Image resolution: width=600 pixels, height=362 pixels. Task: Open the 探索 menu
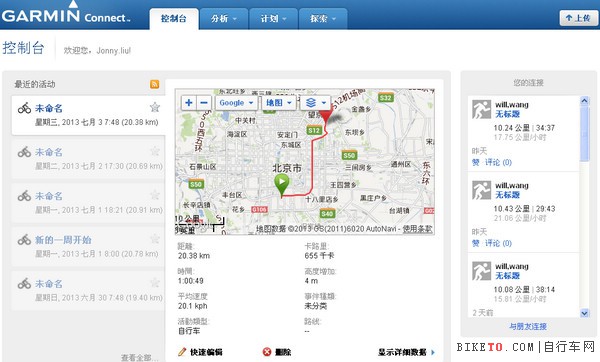pyautogui.click(x=323, y=18)
